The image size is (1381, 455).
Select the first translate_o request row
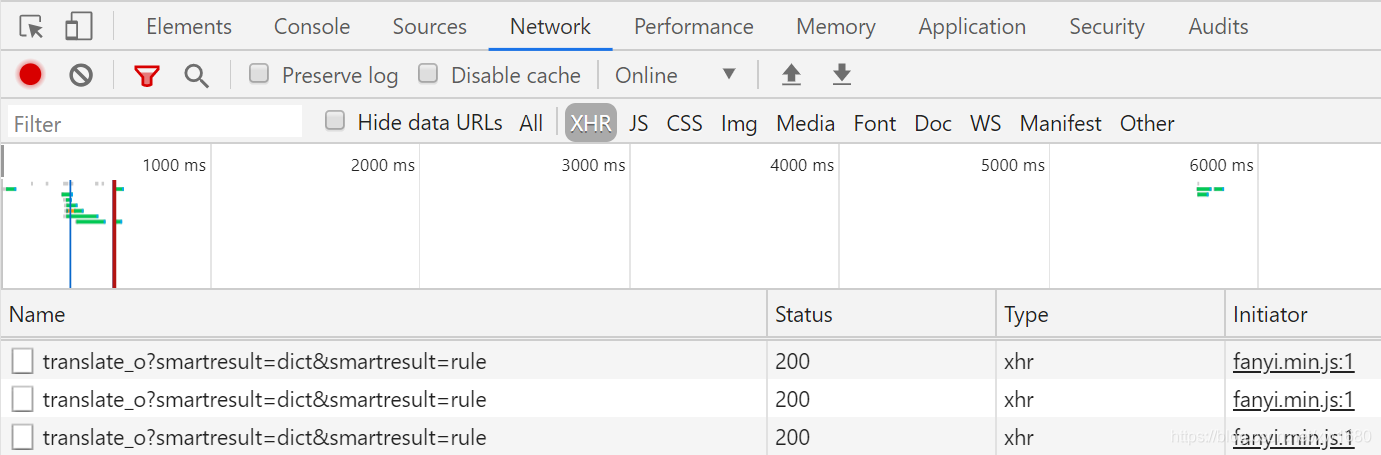point(264,361)
